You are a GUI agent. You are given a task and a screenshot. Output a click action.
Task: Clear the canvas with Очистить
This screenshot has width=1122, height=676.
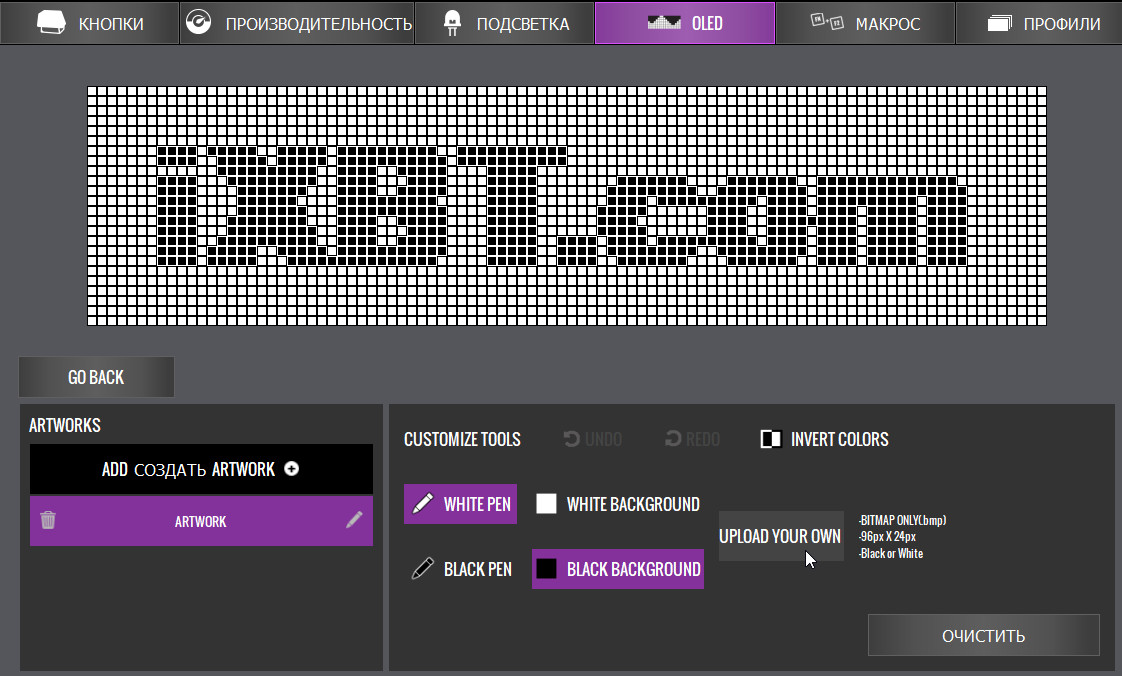pyautogui.click(x=983, y=635)
